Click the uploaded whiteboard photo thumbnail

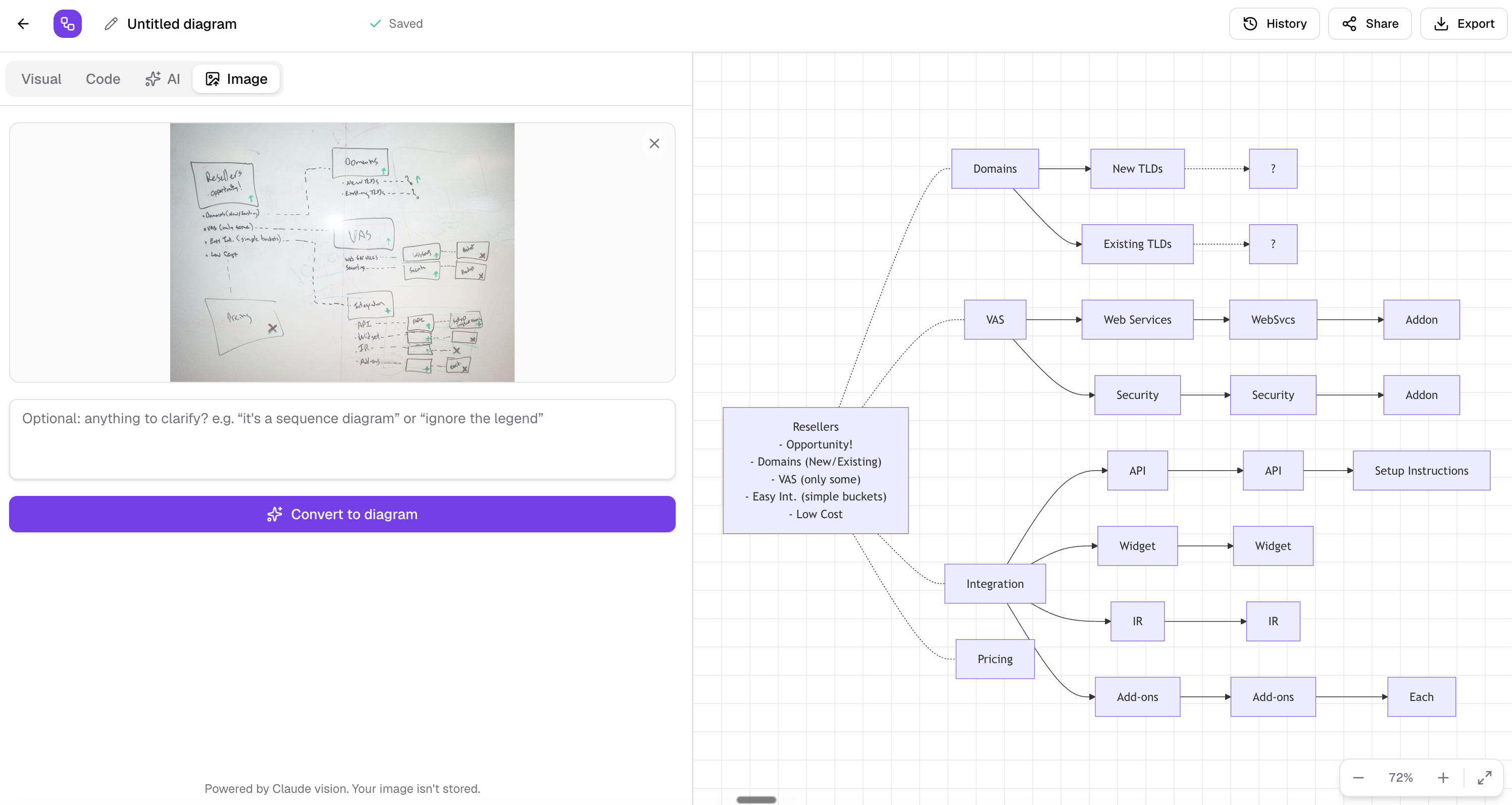point(342,252)
